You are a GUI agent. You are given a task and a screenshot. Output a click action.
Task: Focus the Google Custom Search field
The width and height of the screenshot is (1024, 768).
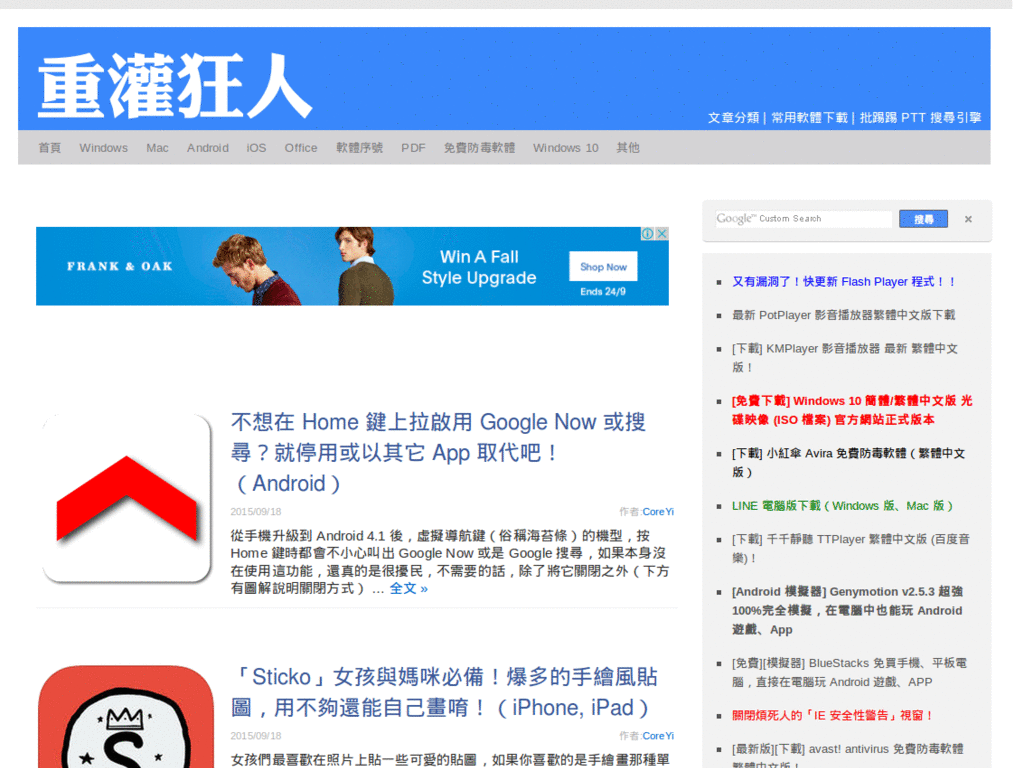coord(803,219)
